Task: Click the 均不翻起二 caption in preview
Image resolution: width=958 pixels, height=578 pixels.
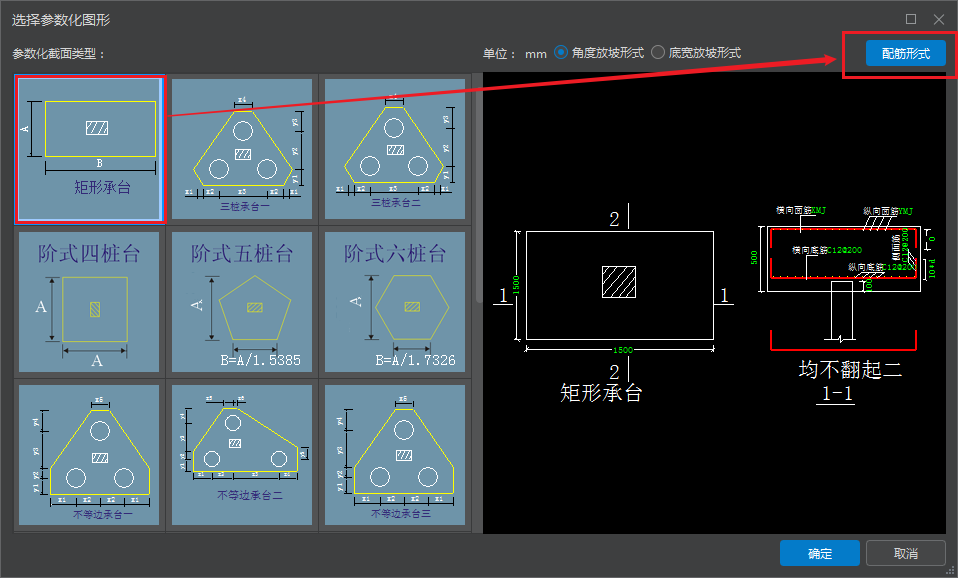Action: (x=850, y=370)
